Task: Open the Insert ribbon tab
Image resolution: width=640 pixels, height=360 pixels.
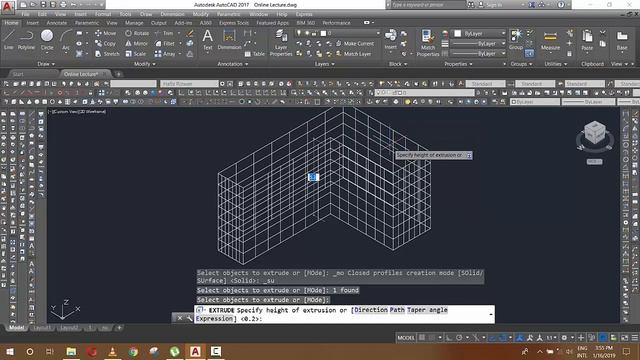Action: pyautogui.click(x=32, y=23)
